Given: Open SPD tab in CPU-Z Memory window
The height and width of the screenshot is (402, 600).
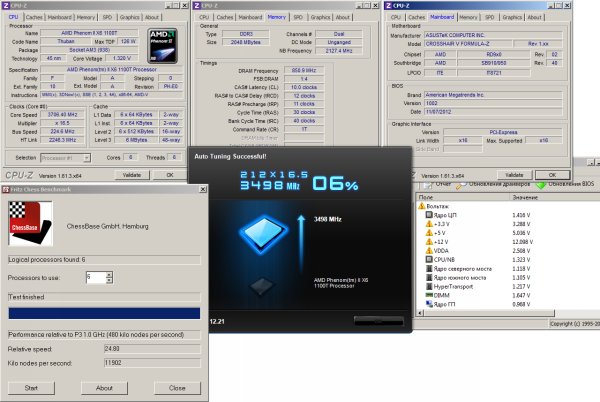Looking at the screenshot, I should [298, 17].
